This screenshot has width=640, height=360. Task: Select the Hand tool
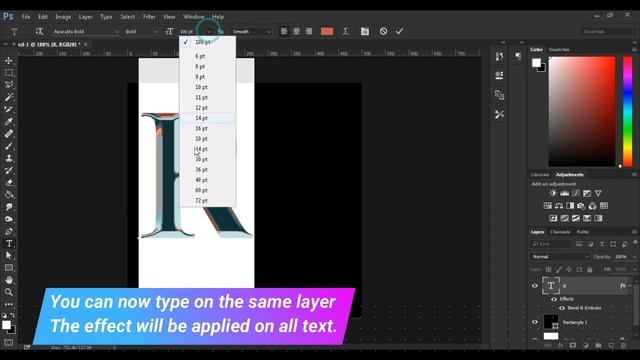point(9,280)
